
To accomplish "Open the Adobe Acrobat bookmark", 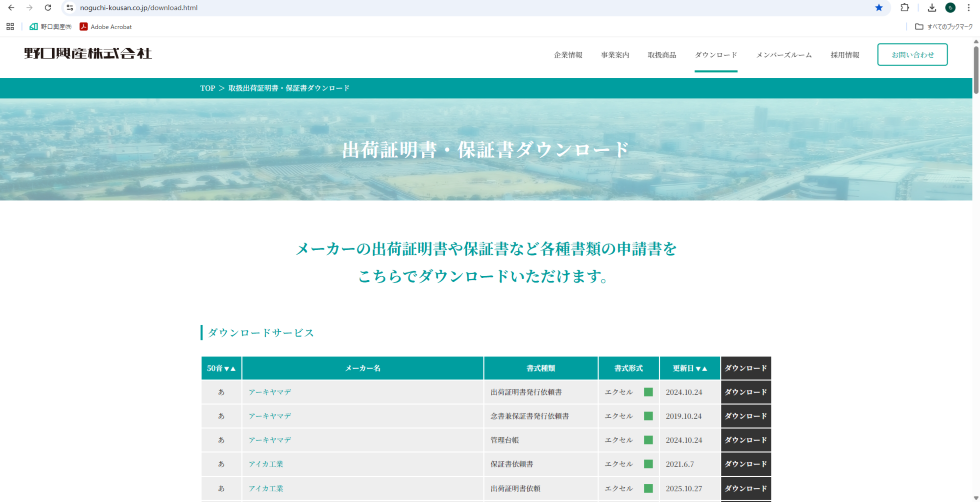I will [106, 27].
